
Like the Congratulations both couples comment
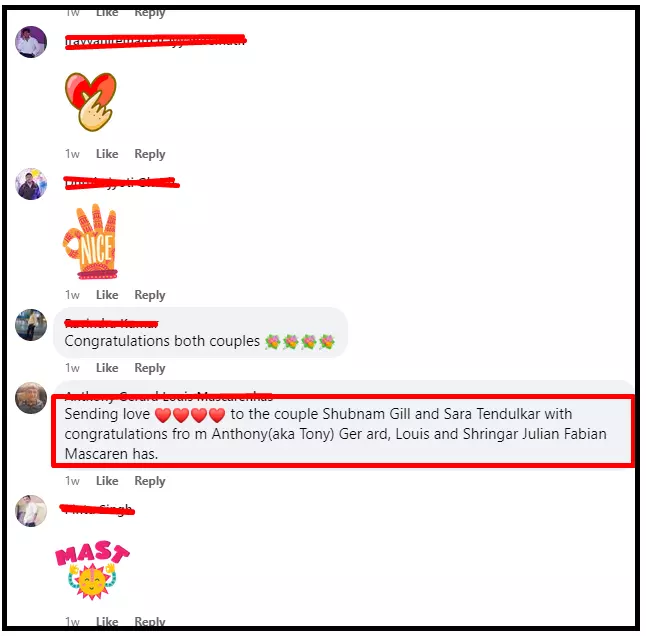click(107, 368)
